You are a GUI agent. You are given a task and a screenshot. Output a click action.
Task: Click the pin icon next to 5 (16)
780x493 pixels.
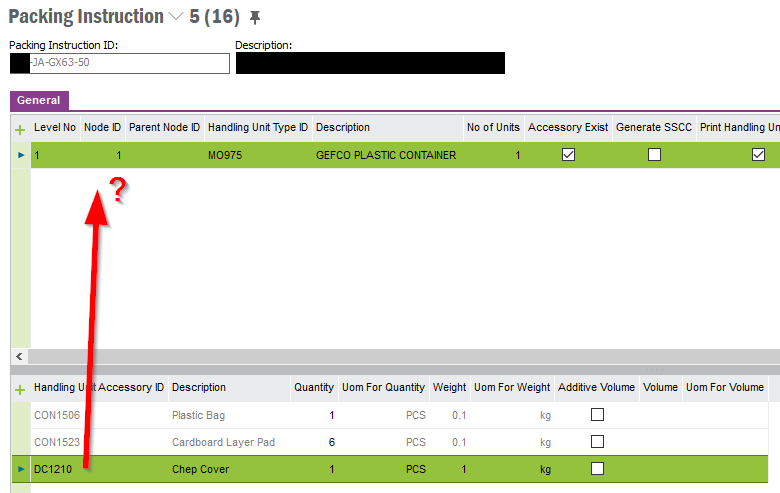tap(255, 18)
